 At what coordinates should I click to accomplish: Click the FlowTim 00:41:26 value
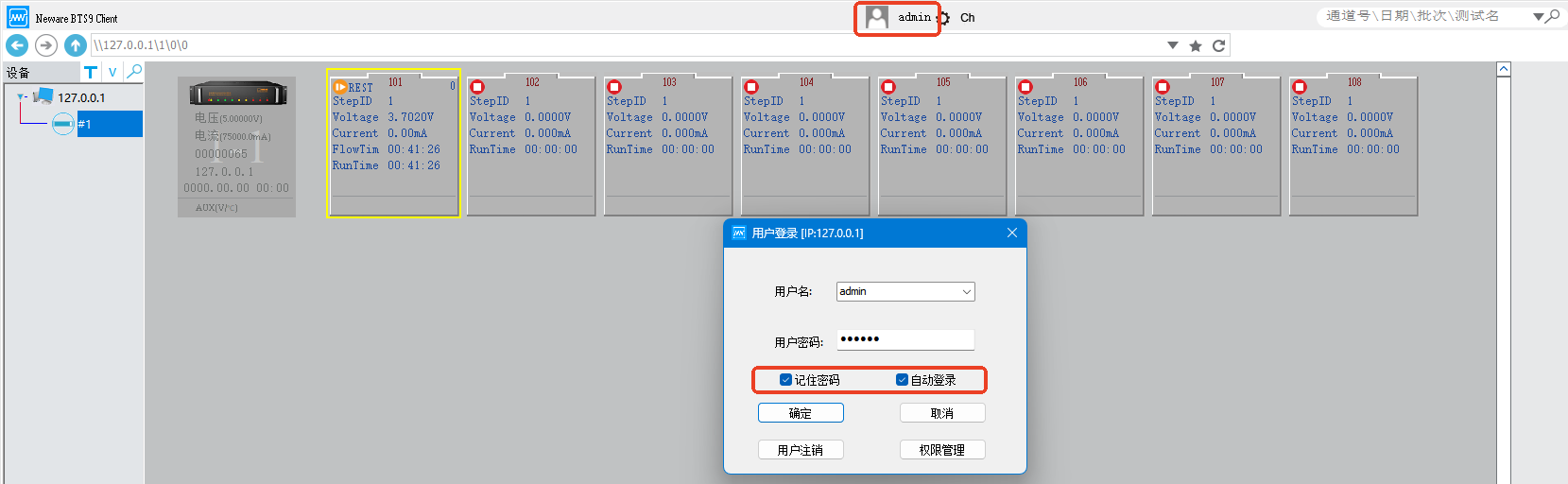(414, 149)
